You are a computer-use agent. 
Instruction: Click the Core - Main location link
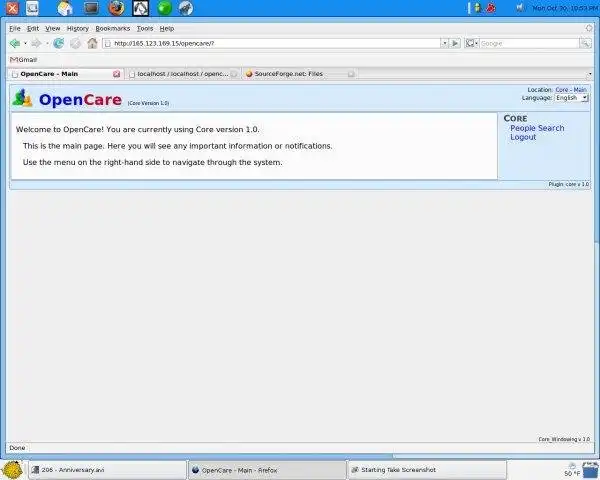[571, 90]
